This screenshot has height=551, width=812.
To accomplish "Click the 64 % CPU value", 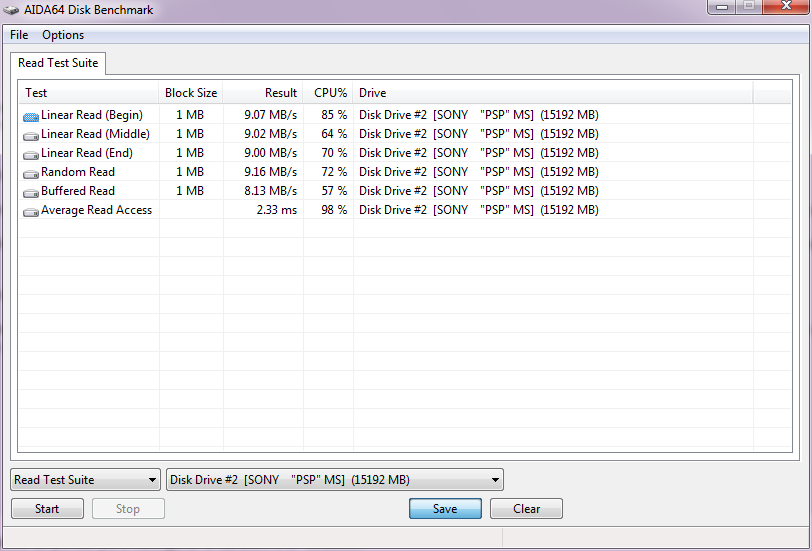I will (x=334, y=134).
